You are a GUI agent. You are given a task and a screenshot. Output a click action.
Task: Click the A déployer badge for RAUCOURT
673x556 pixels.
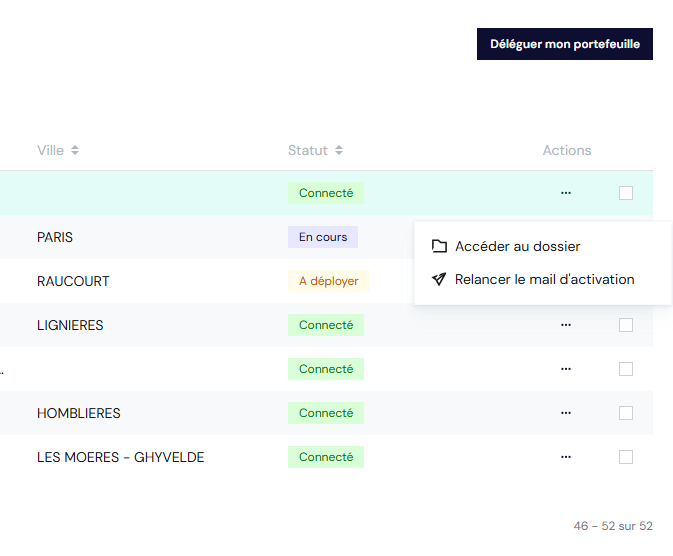[328, 281]
